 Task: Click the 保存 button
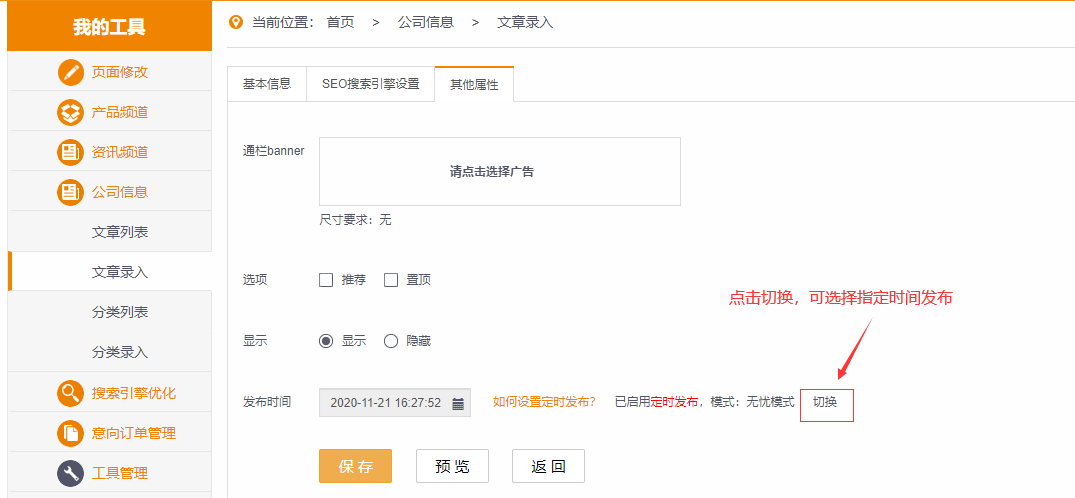(x=355, y=466)
